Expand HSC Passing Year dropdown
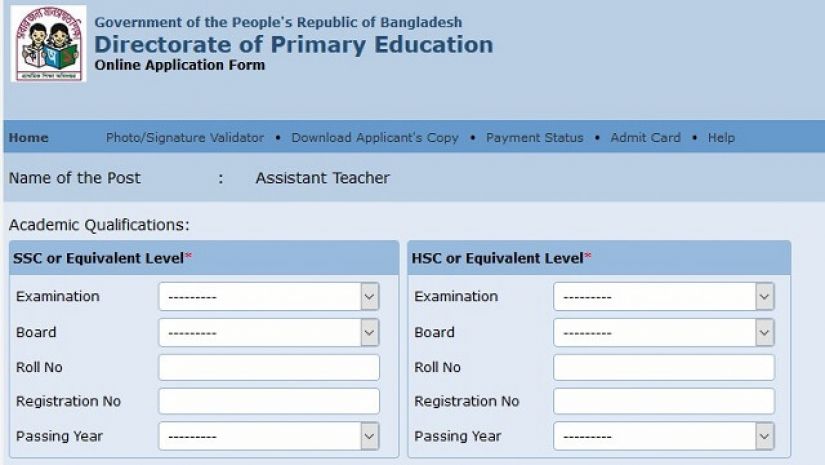Image resolution: width=825 pixels, height=465 pixels. coord(663,436)
